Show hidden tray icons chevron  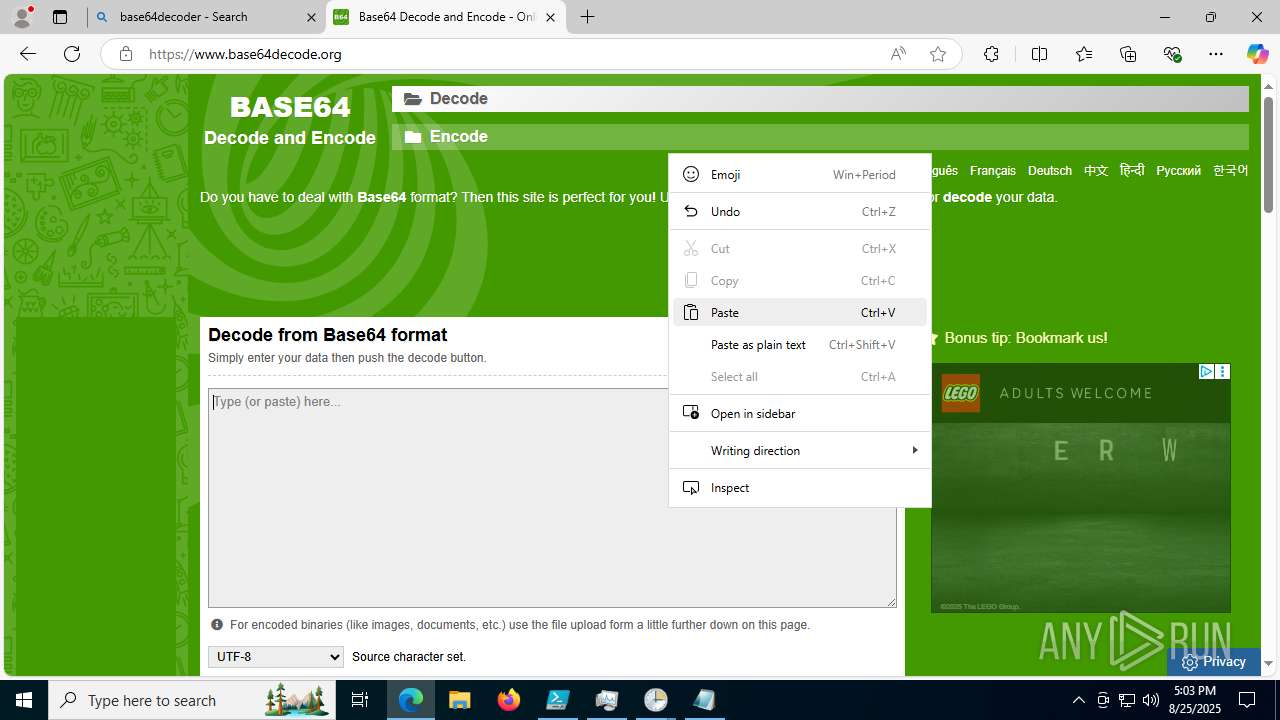point(1078,700)
